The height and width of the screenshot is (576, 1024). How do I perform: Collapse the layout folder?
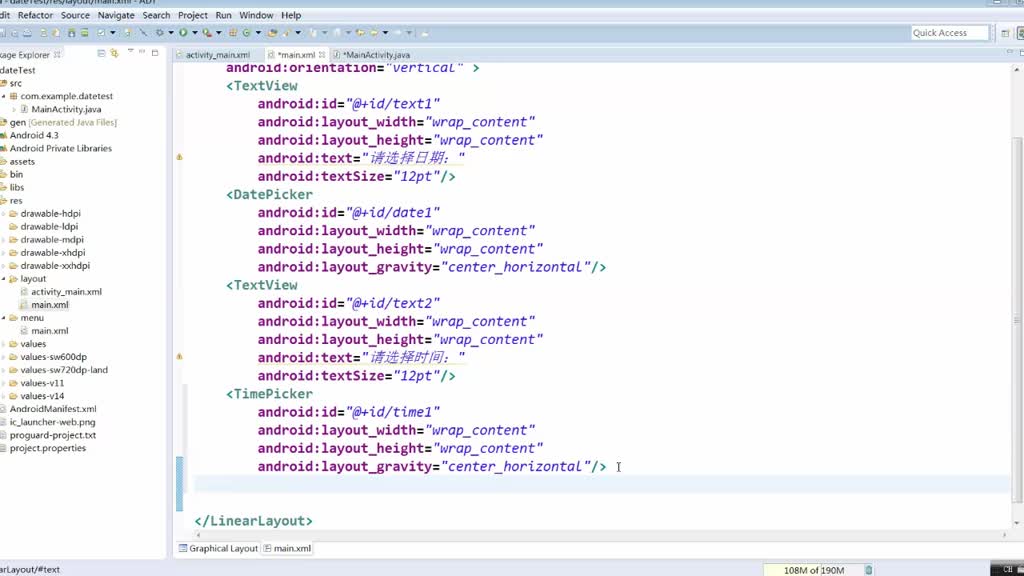(3, 279)
